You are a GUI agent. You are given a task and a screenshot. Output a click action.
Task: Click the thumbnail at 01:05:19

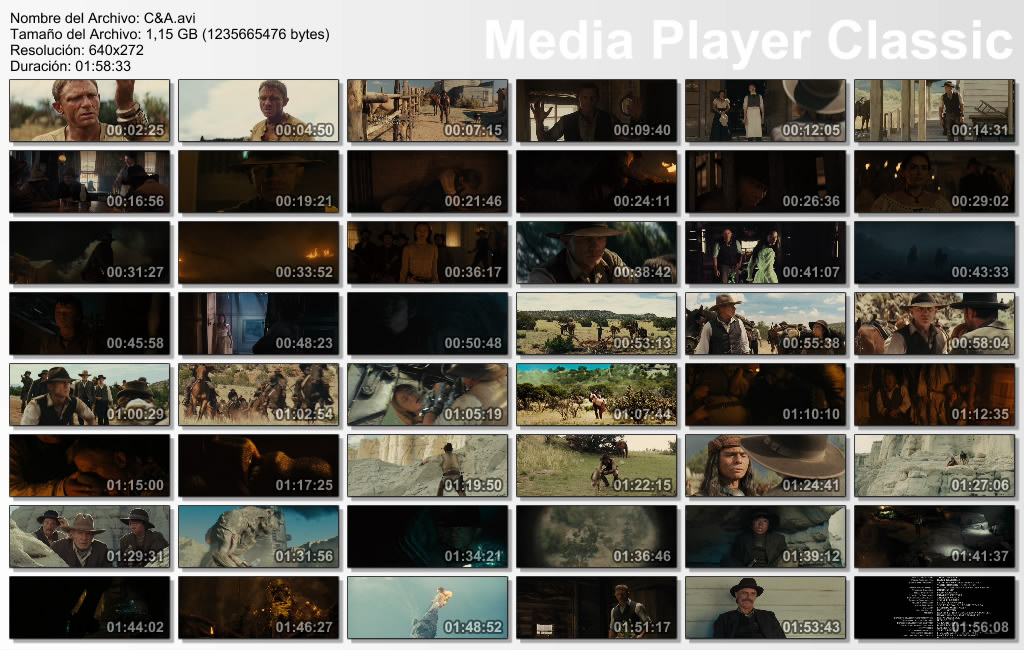point(428,395)
